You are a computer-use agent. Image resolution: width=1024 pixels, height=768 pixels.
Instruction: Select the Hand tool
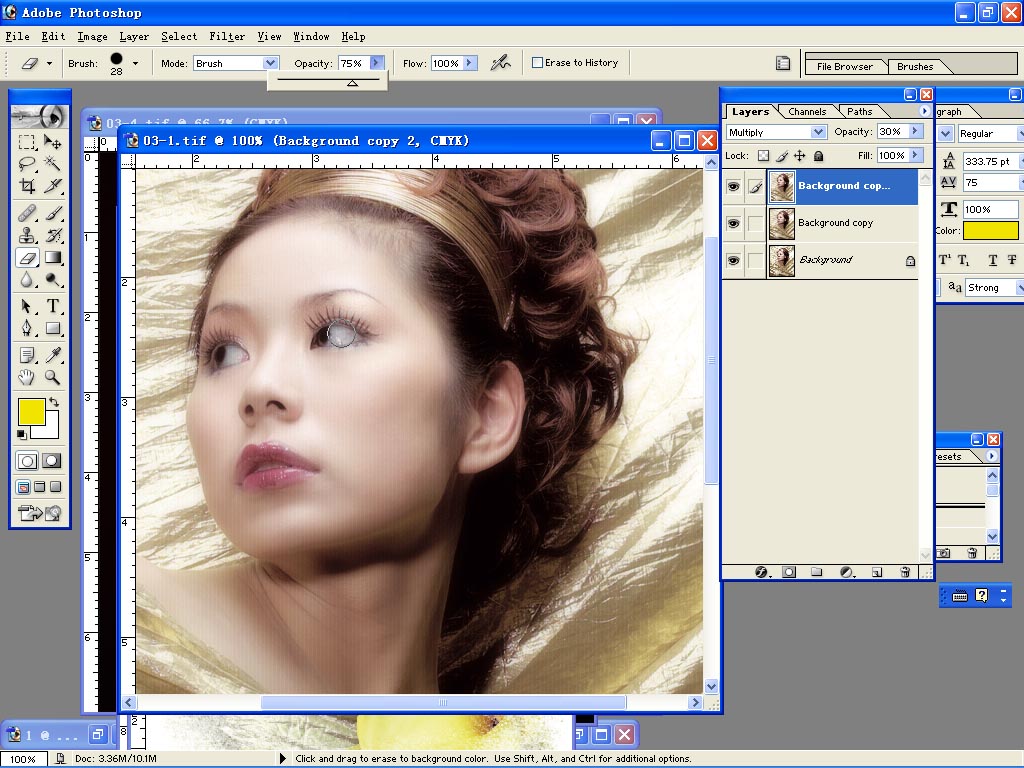coord(27,377)
